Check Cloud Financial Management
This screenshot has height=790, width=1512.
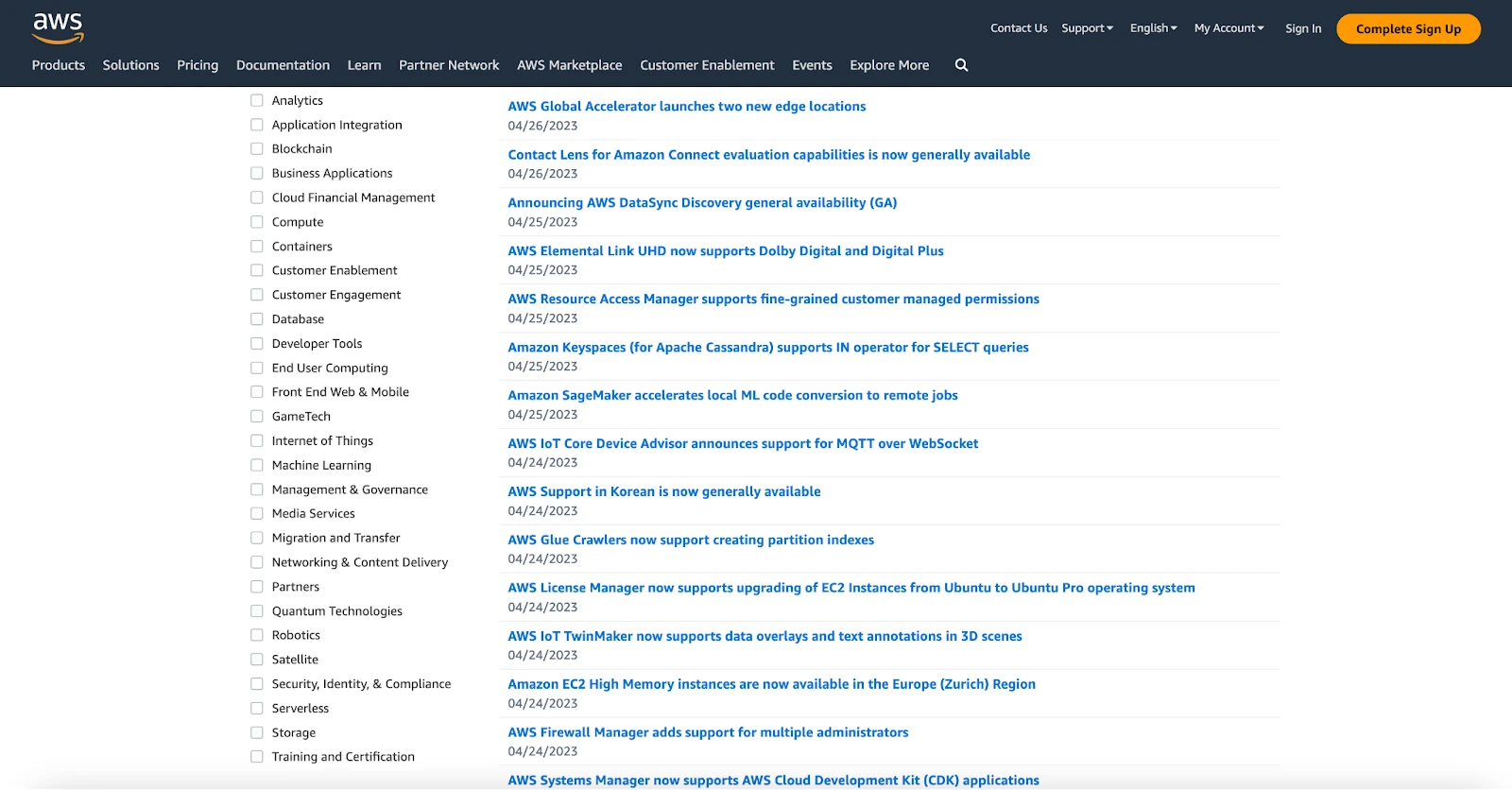pyautogui.click(x=257, y=197)
